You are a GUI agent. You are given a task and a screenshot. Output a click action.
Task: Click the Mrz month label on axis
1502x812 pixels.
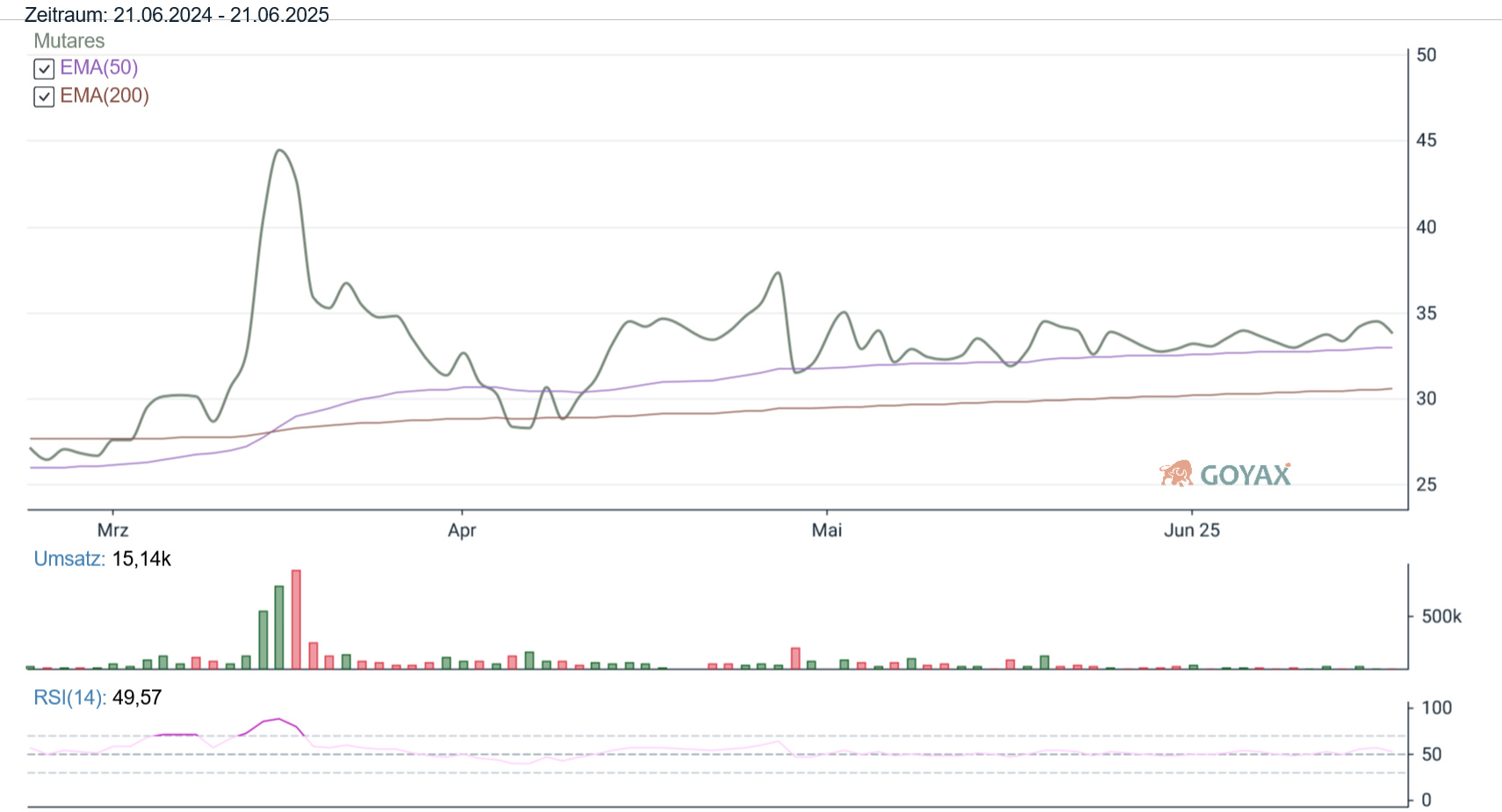tap(112, 530)
